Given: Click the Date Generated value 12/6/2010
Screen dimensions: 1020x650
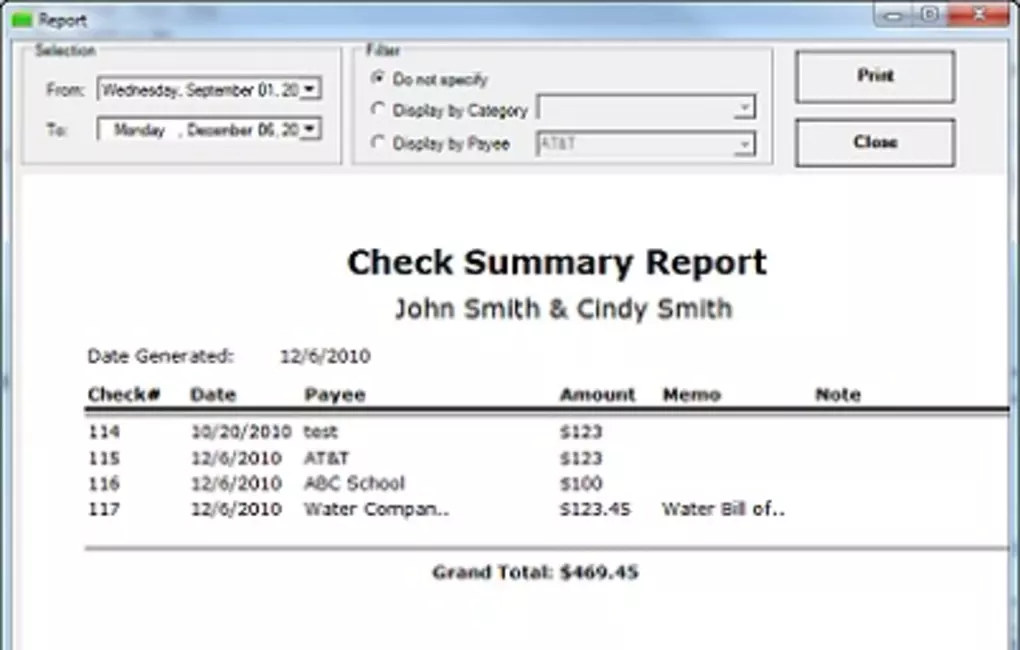Looking at the screenshot, I should click(325, 356).
